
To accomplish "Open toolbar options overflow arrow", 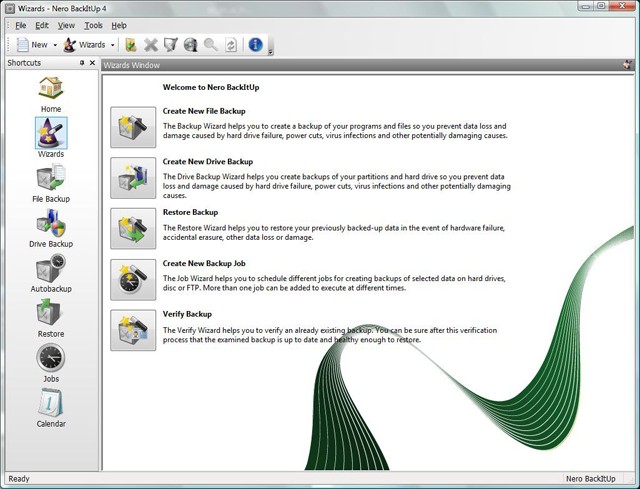I will pos(270,48).
